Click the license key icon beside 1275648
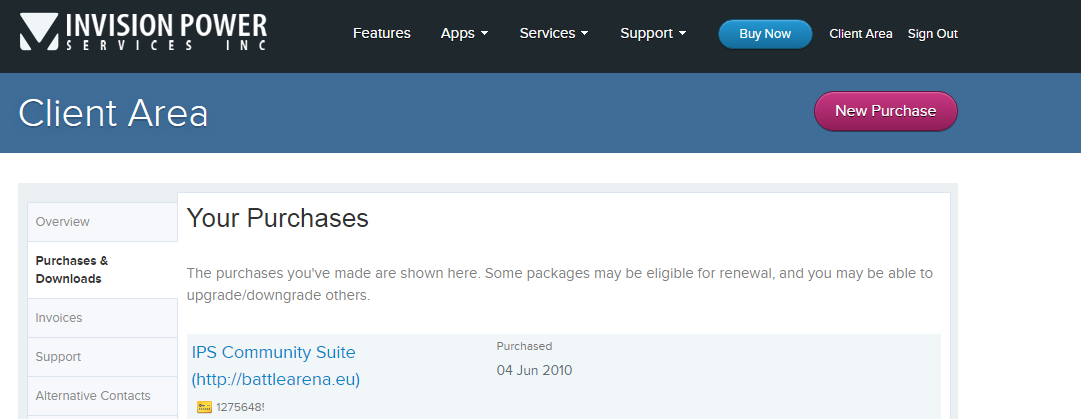Image resolution: width=1081 pixels, height=419 pixels. click(x=204, y=407)
